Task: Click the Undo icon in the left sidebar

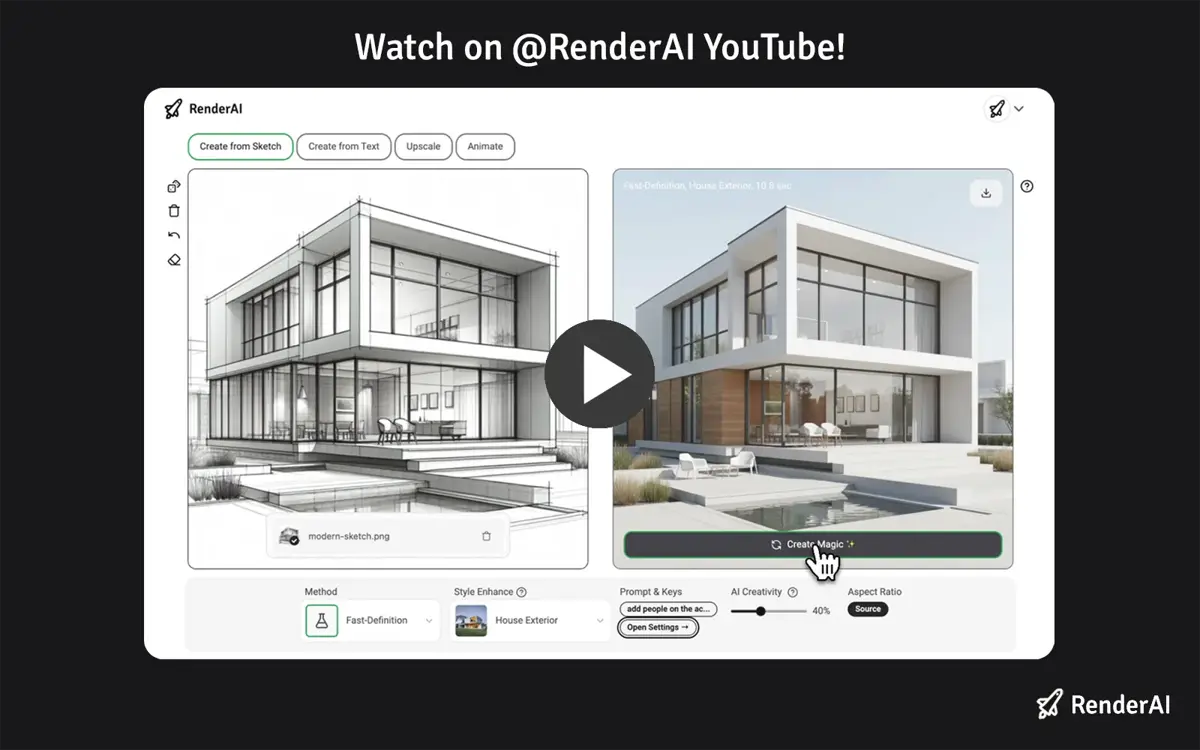Action: point(173,234)
